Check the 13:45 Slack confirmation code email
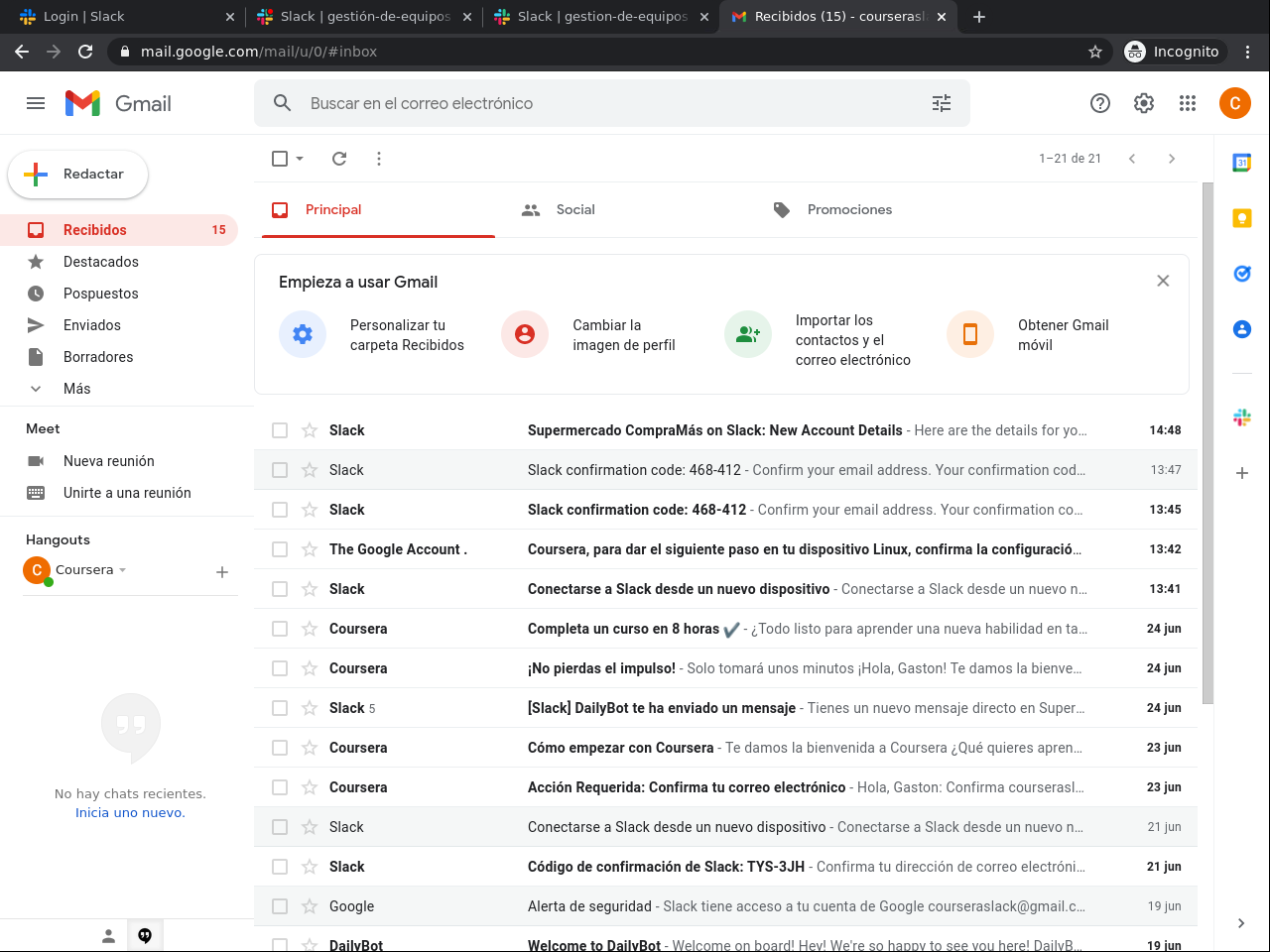Image resolution: width=1270 pixels, height=952 pixels. pyautogui.click(x=280, y=510)
